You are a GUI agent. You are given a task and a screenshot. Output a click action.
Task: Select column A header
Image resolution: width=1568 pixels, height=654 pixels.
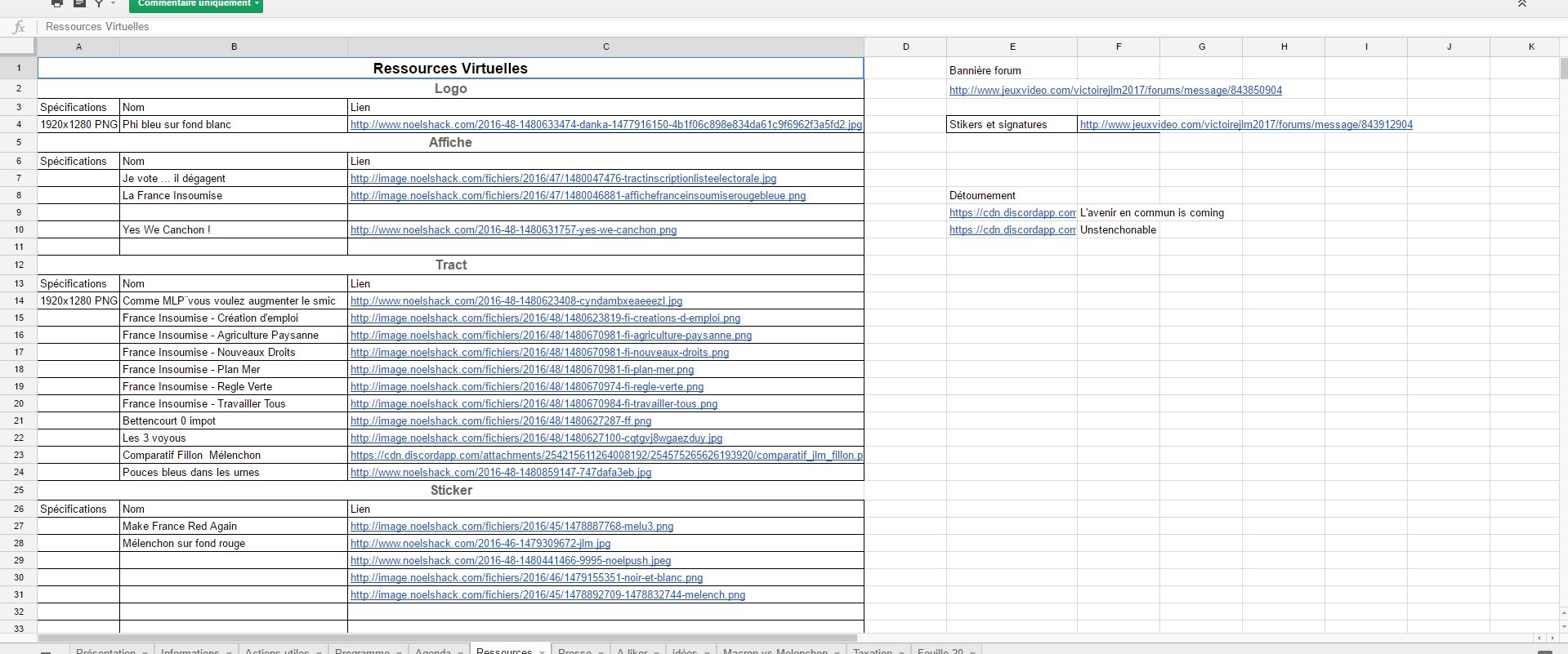tap(78, 47)
